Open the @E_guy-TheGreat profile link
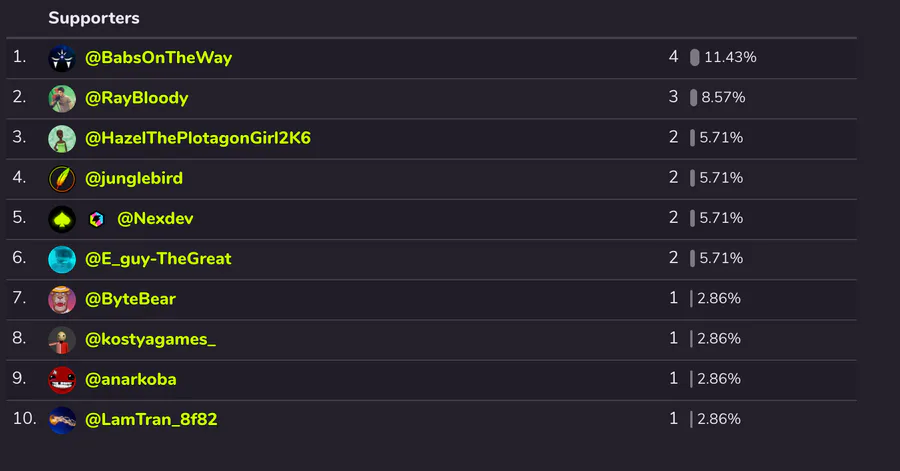 [x=158, y=259]
